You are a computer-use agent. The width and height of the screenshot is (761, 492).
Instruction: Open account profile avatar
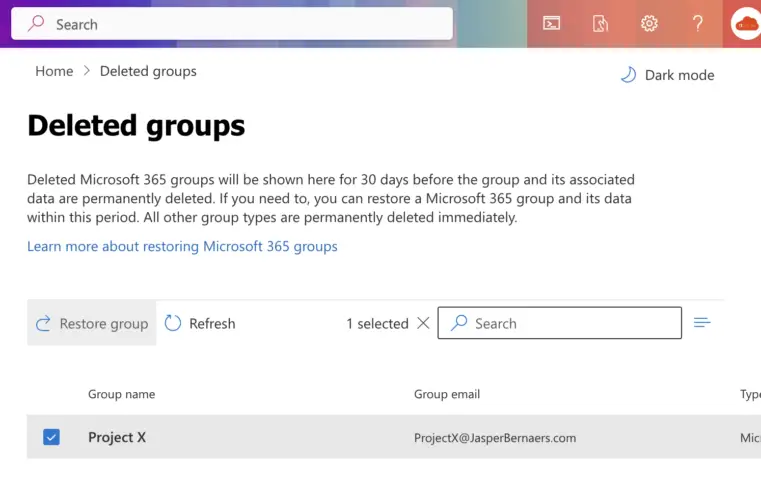click(x=746, y=23)
